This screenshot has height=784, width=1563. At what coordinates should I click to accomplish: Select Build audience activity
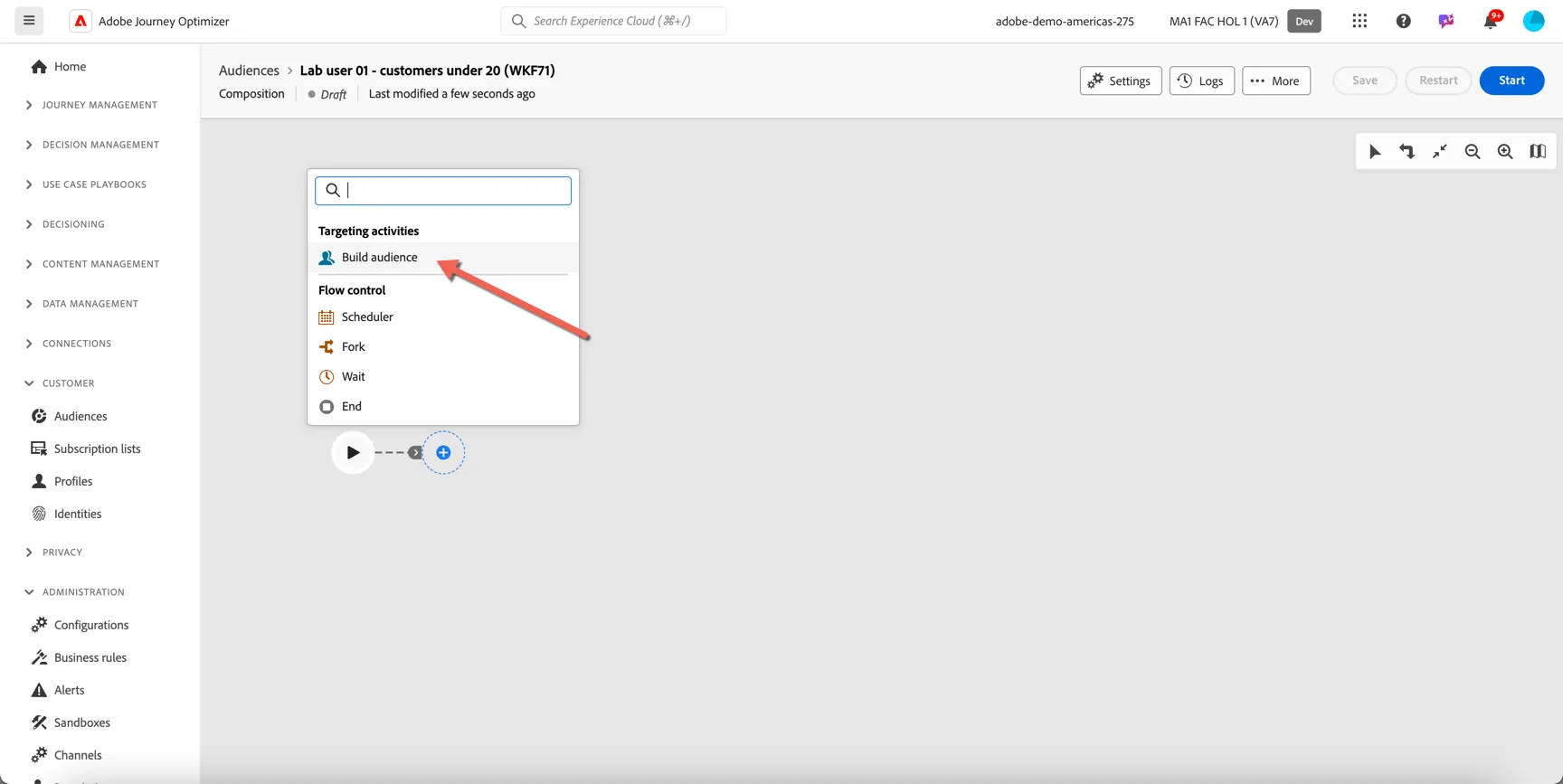(x=443, y=258)
